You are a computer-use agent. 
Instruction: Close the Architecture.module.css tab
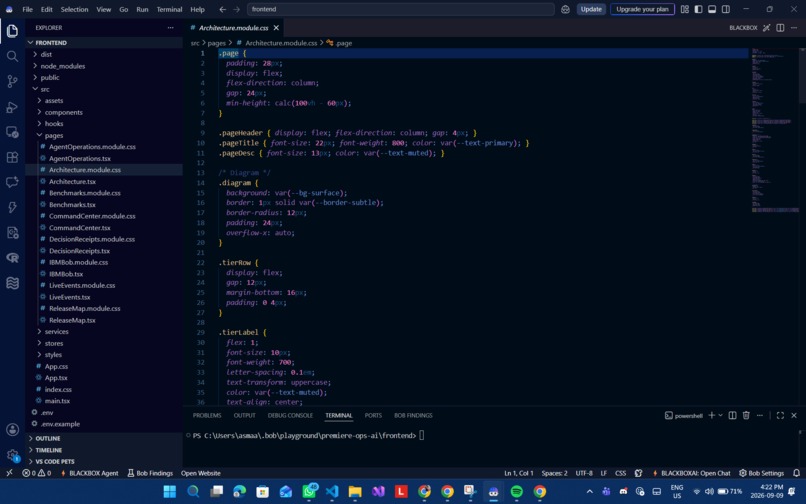tap(277, 28)
